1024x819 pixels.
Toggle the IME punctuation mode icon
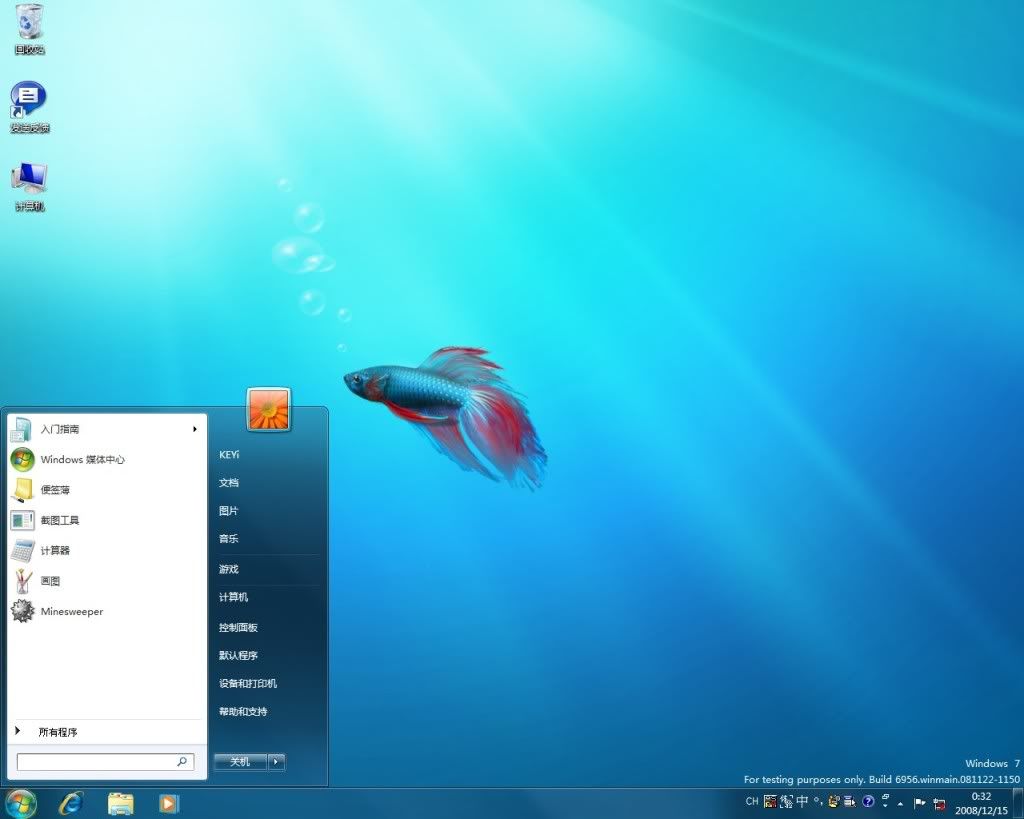[x=818, y=801]
